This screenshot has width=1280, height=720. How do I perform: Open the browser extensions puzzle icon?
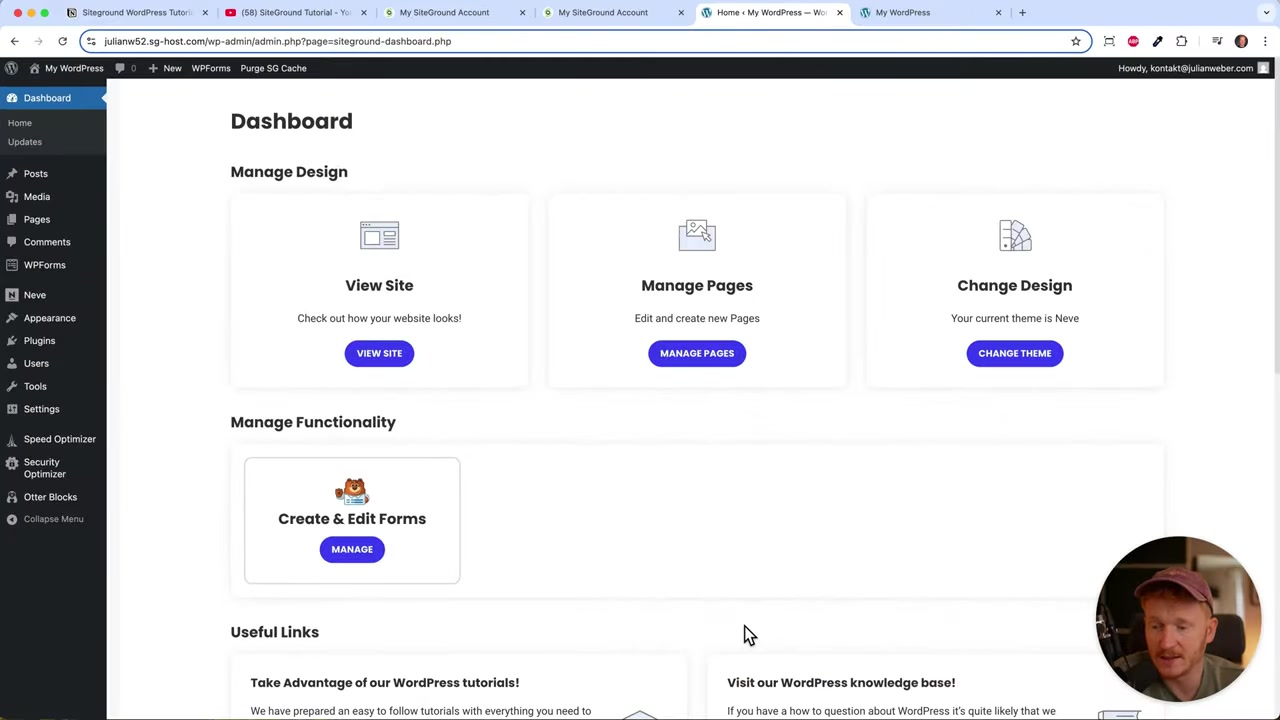1182,41
